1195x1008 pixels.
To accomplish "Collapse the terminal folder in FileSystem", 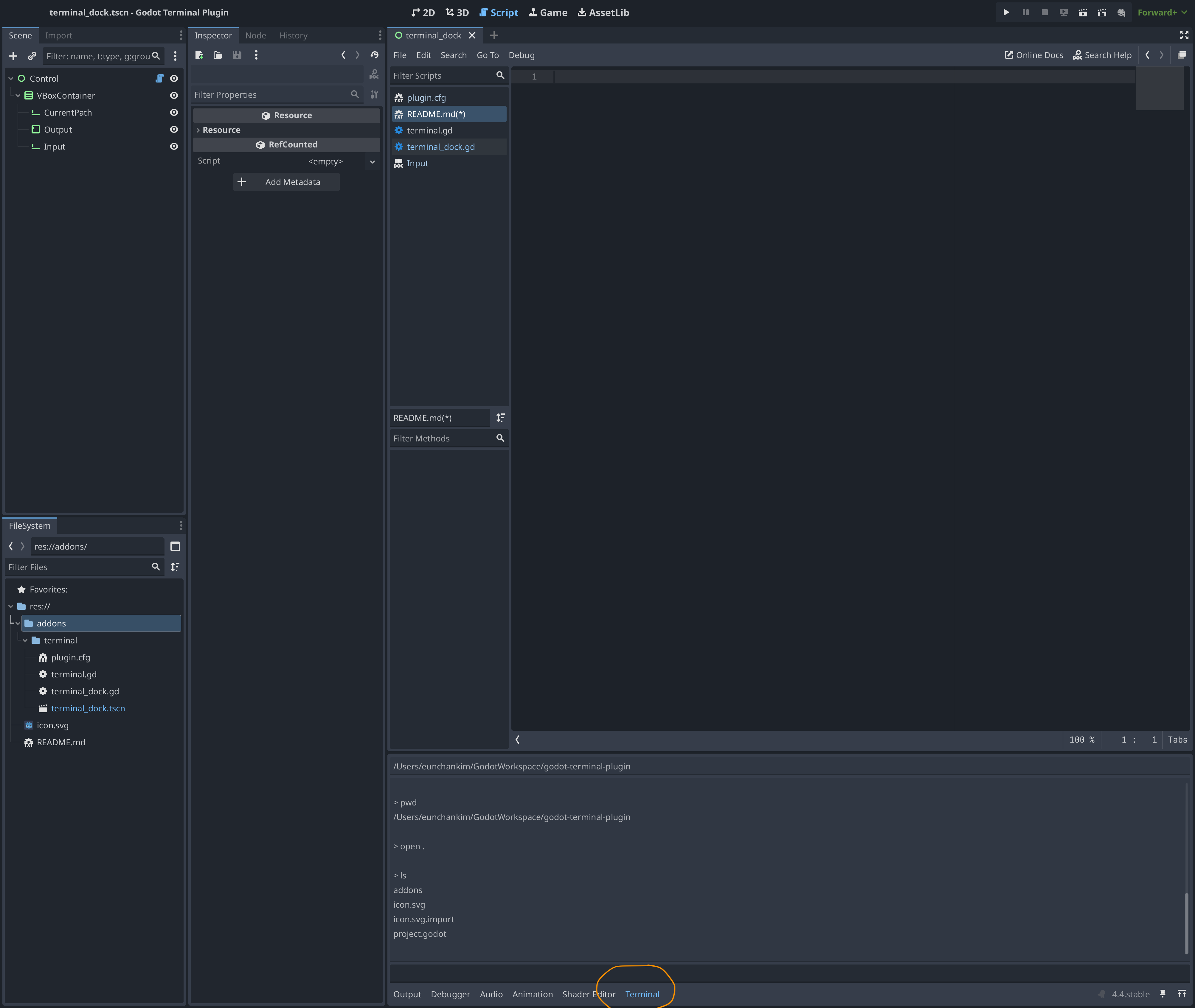I will pos(25,640).
